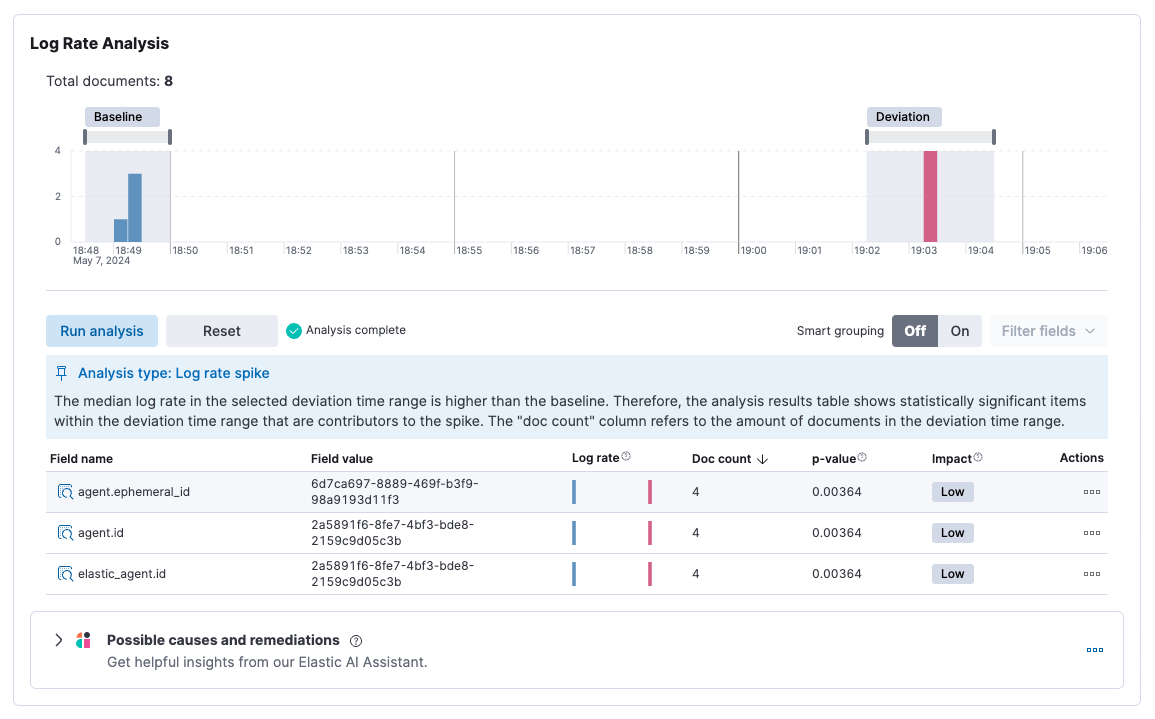Click the info icon beside Possible causes heading
1155x719 pixels.
358,641
